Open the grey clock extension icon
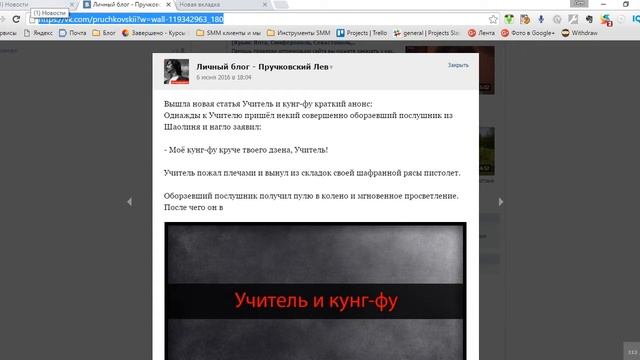This screenshot has height=360, width=640. [557, 19]
